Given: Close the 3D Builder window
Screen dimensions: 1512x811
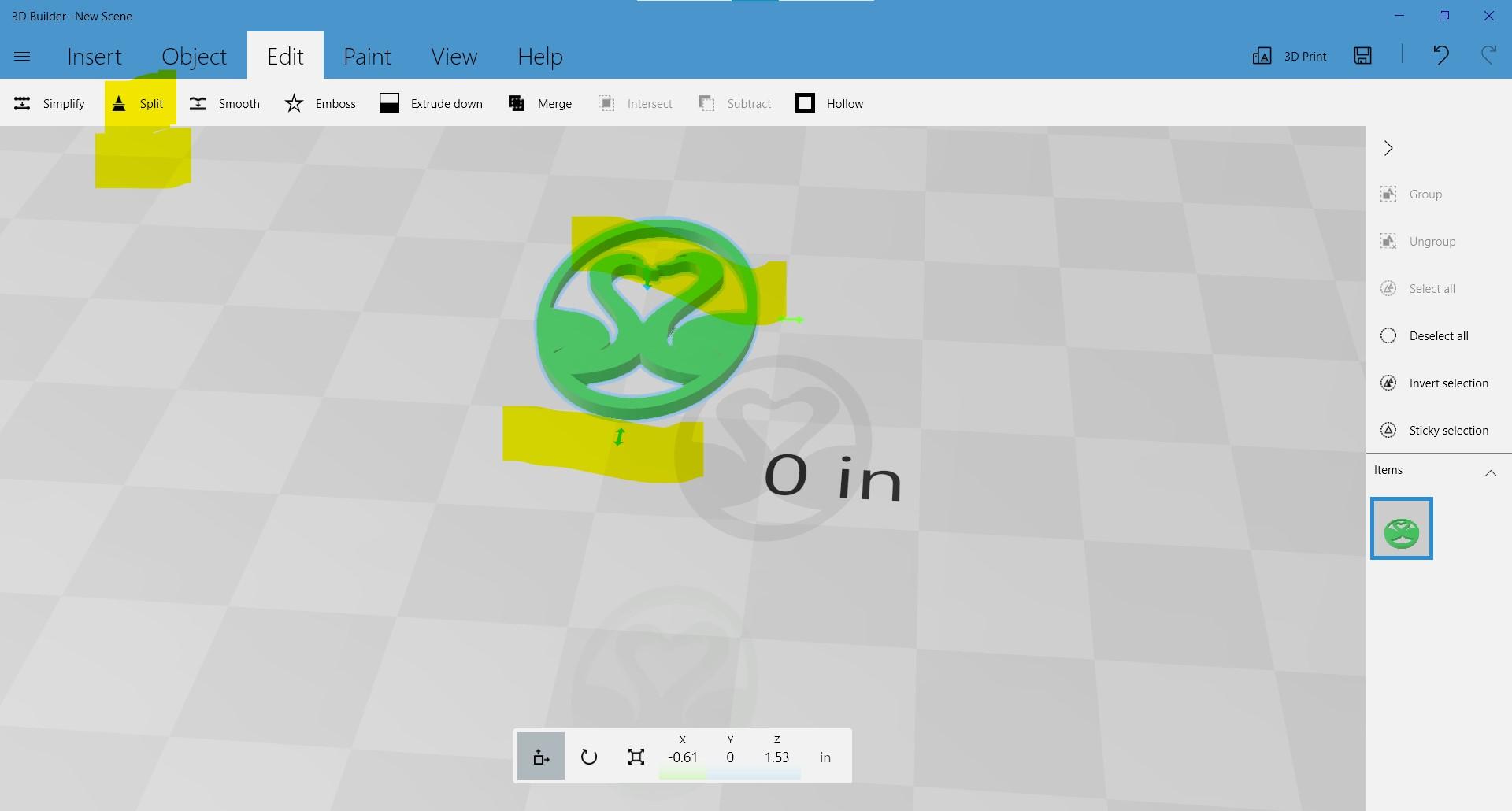Looking at the screenshot, I should (x=1489, y=16).
